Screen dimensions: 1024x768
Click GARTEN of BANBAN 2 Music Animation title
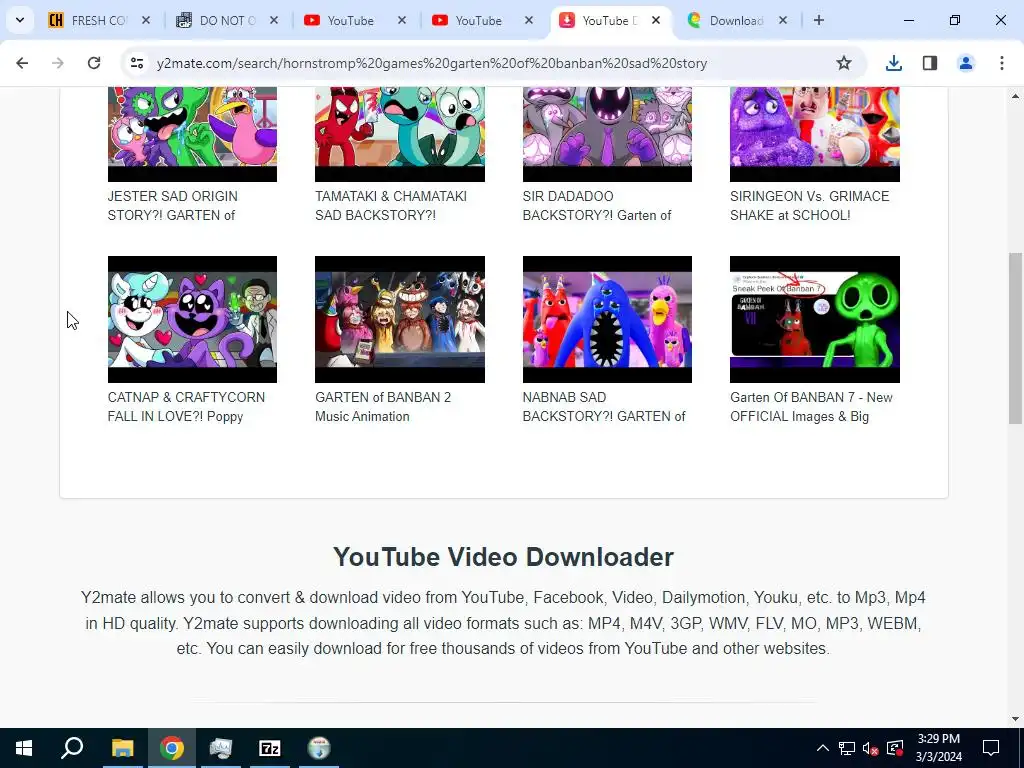pos(383,407)
